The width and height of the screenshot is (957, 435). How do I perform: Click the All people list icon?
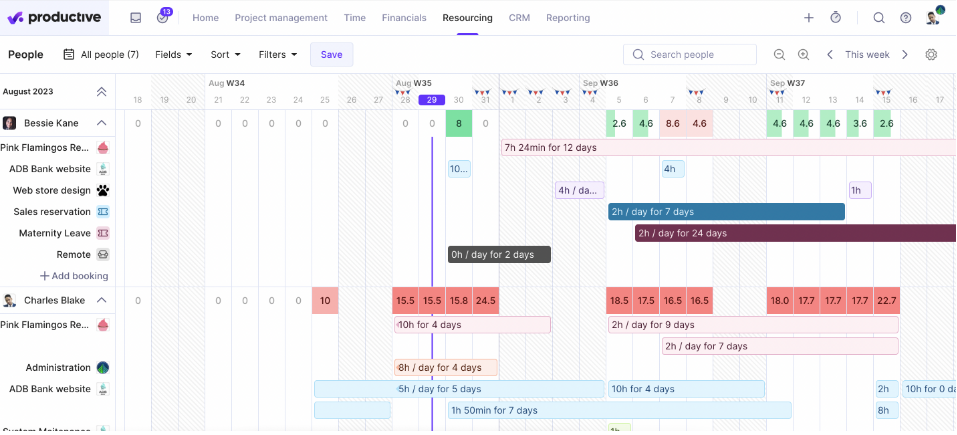[69, 55]
